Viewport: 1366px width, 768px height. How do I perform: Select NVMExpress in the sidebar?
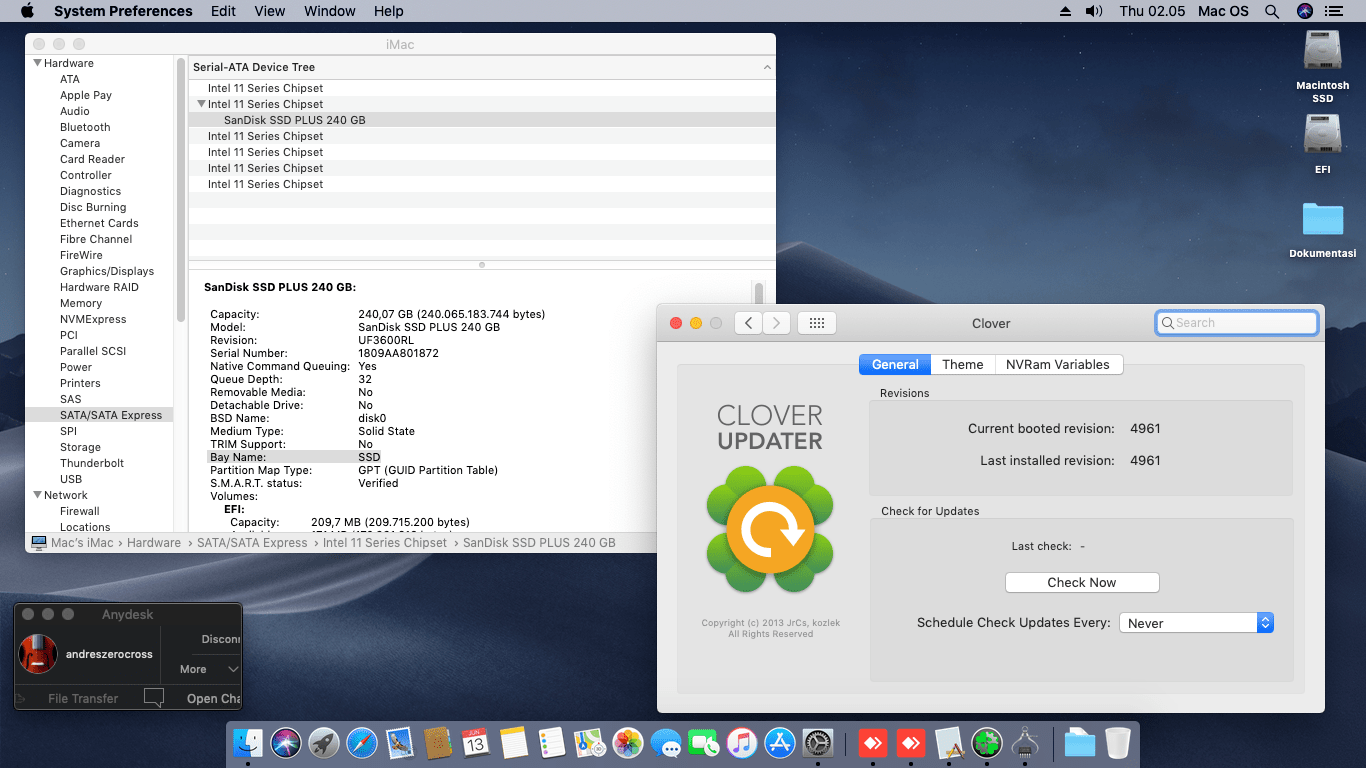click(93, 319)
